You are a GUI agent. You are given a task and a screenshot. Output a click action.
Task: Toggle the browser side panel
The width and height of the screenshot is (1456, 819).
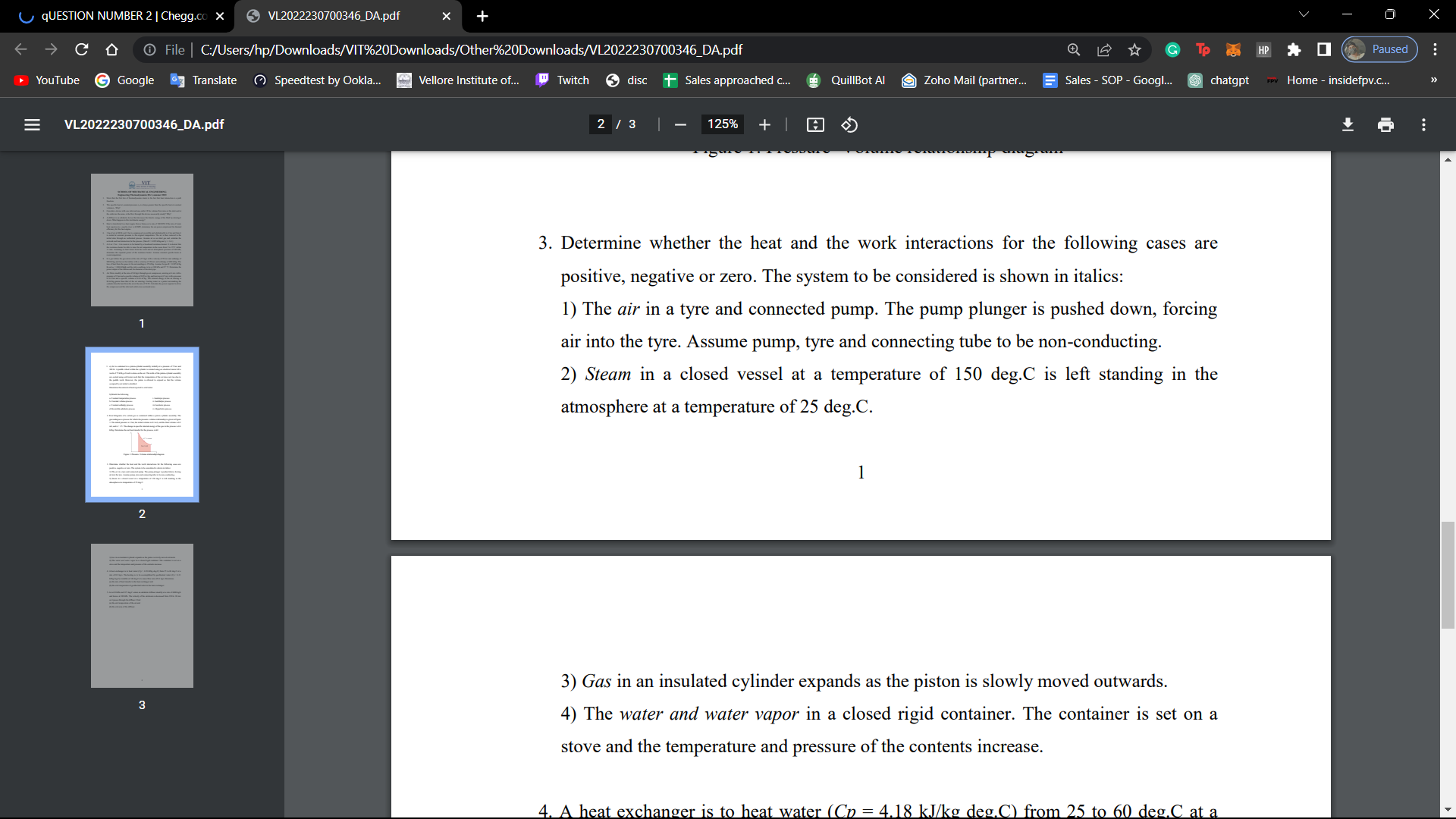tap(1324, 49)
